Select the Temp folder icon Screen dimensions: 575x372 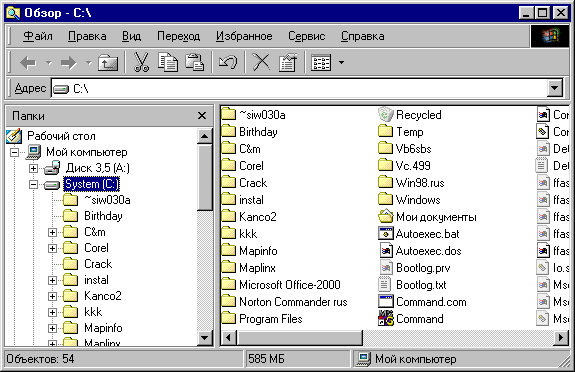385,131
